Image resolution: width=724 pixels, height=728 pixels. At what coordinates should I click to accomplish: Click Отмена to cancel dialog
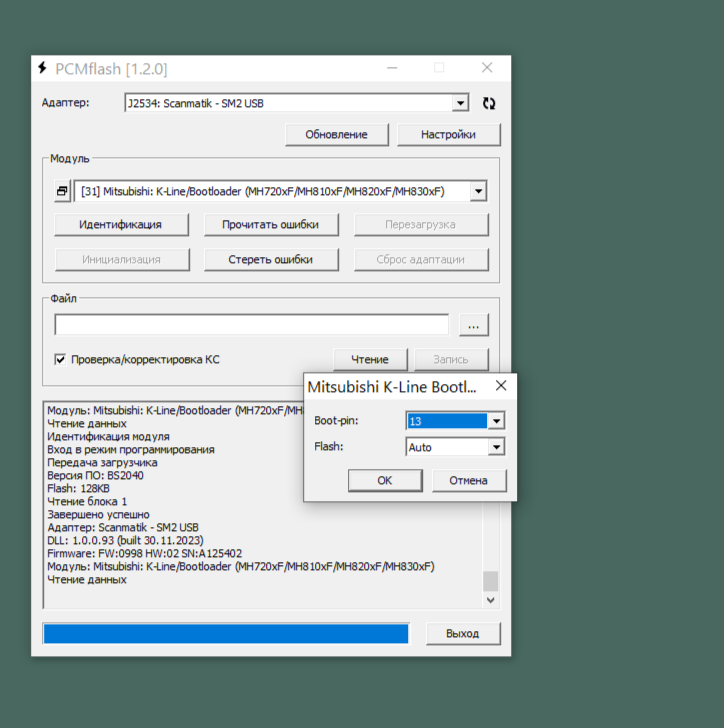pyautogui.click(x=468, y=480)
